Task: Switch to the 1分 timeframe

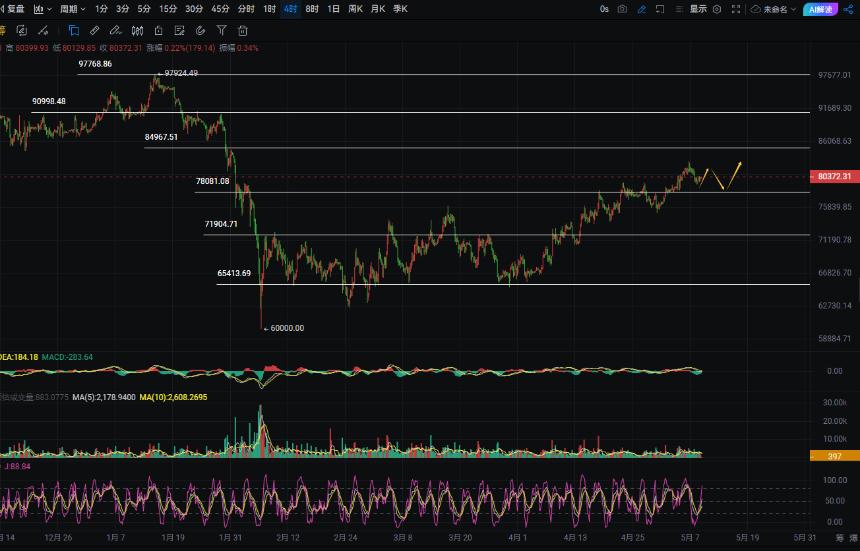Action: click(101, 9)
